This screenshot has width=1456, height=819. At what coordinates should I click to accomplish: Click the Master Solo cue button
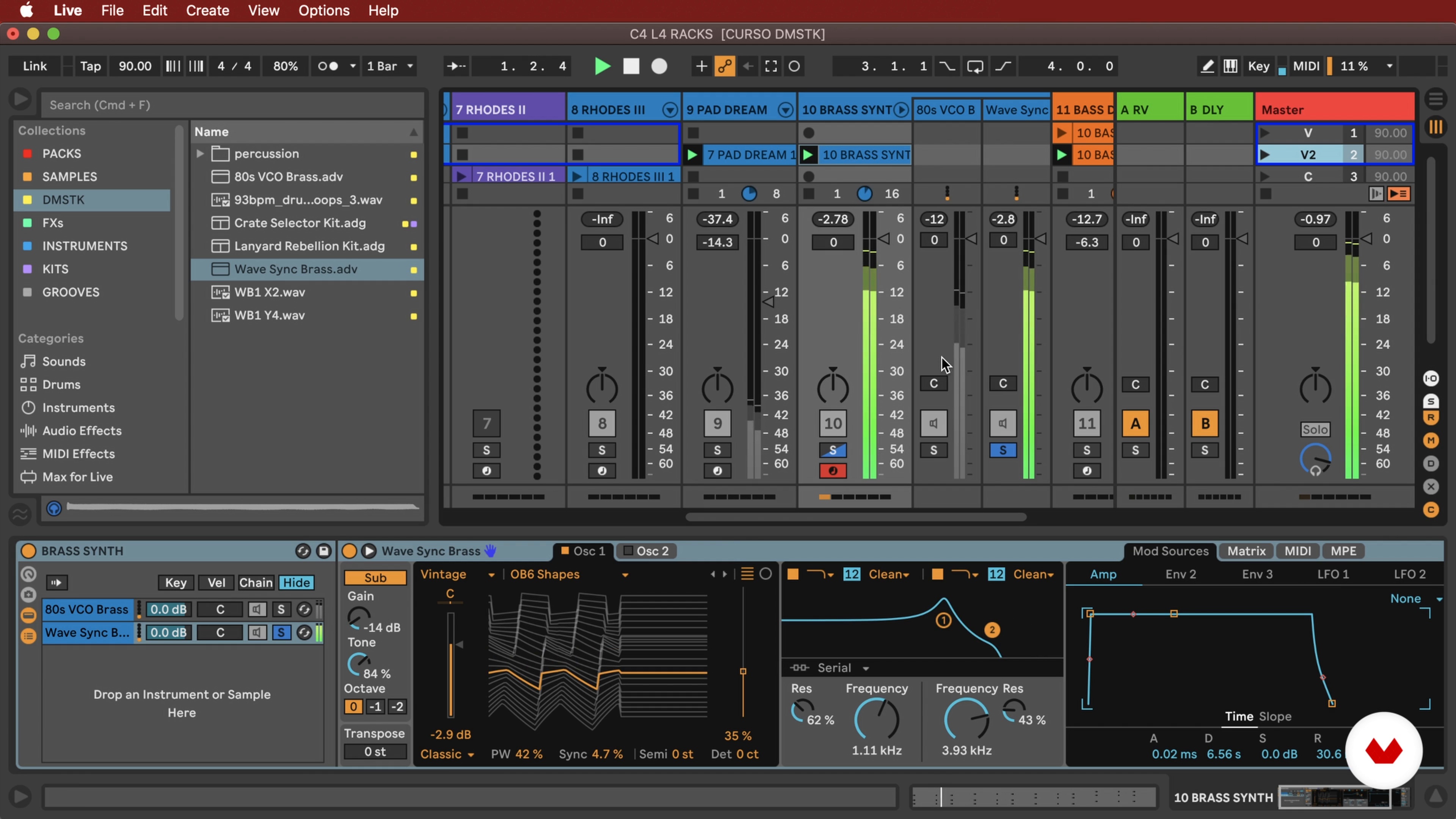[1315, 430]
